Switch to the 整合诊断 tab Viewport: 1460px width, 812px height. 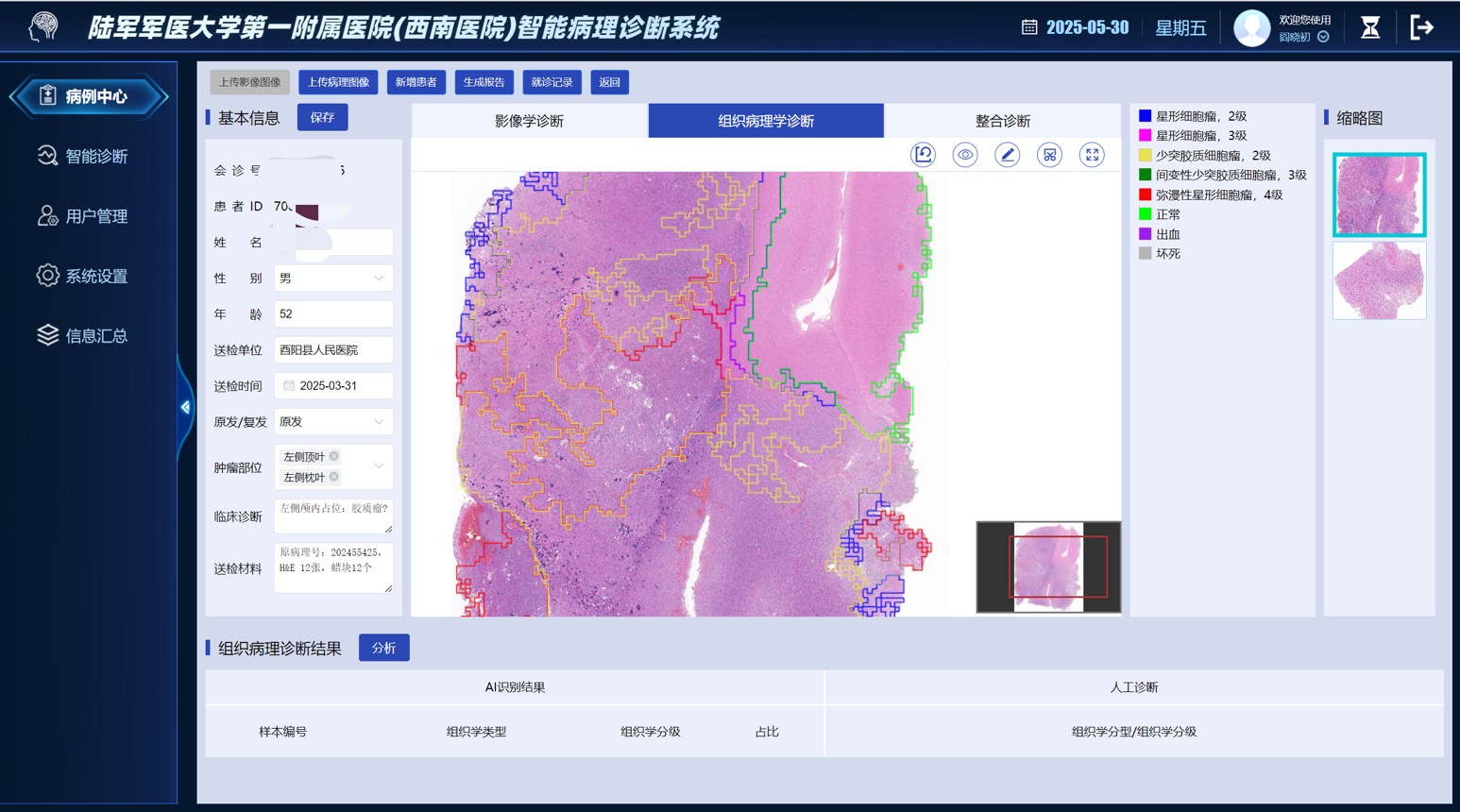tap(1002, 121)
